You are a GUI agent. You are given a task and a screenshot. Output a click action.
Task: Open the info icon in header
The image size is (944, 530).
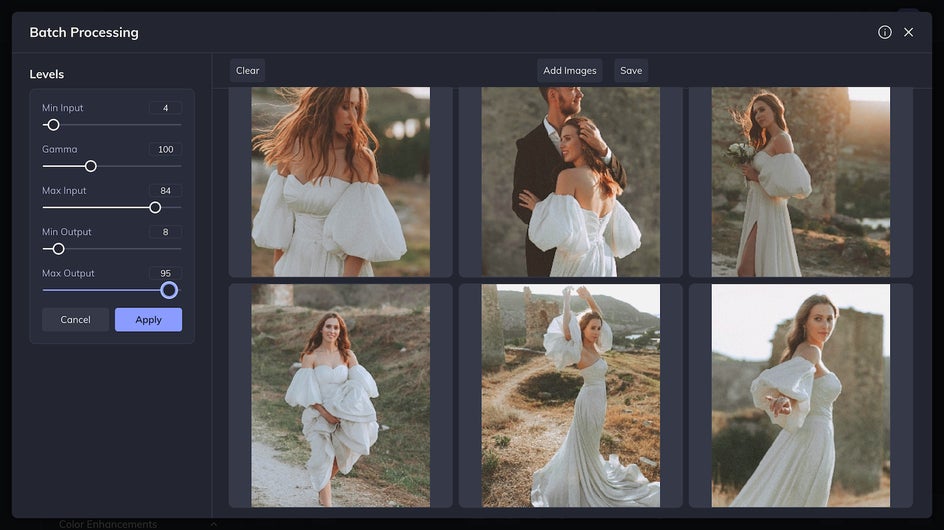point(884,33)
